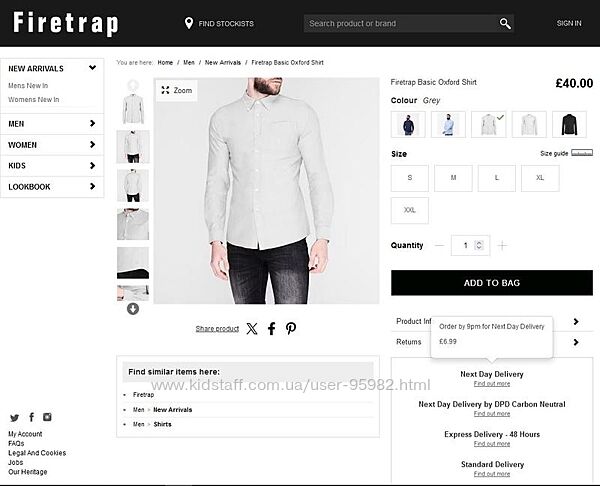Open the Instagram icon in the footer
Screen dimensions: 600x486
click(x=47, y=417)
